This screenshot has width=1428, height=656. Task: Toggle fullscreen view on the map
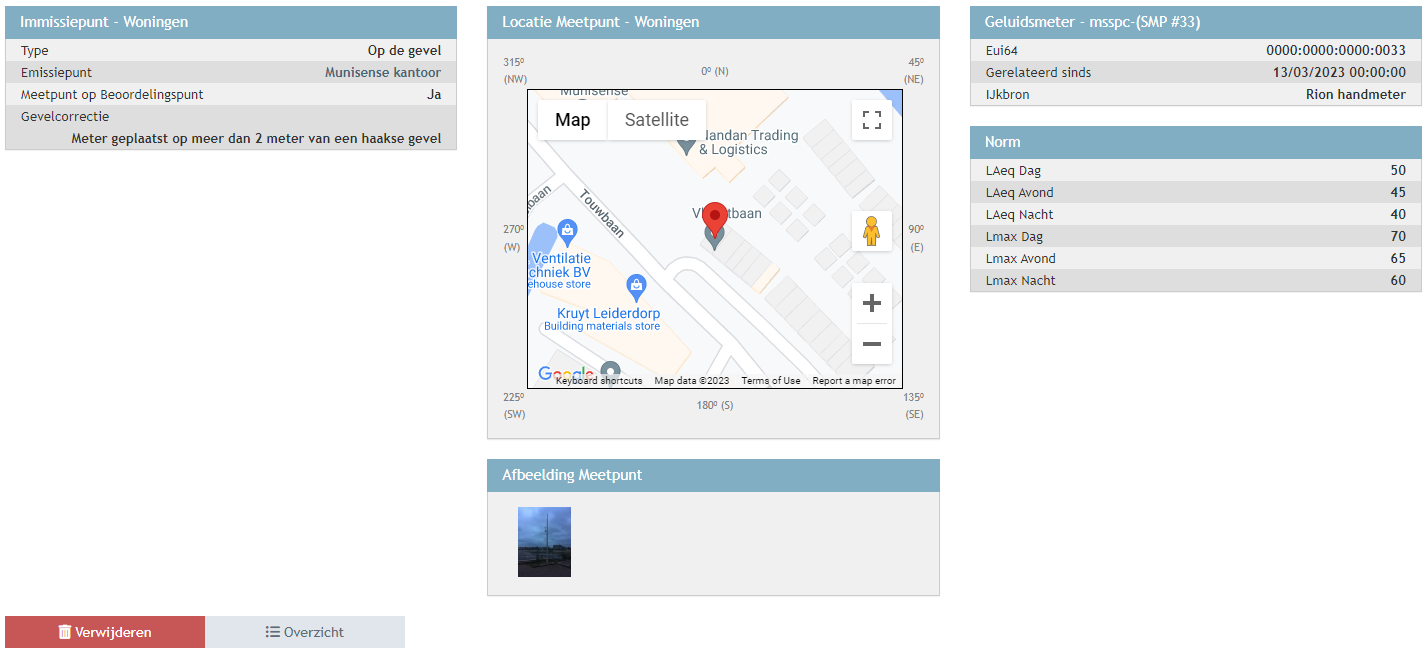click(871, 120)
